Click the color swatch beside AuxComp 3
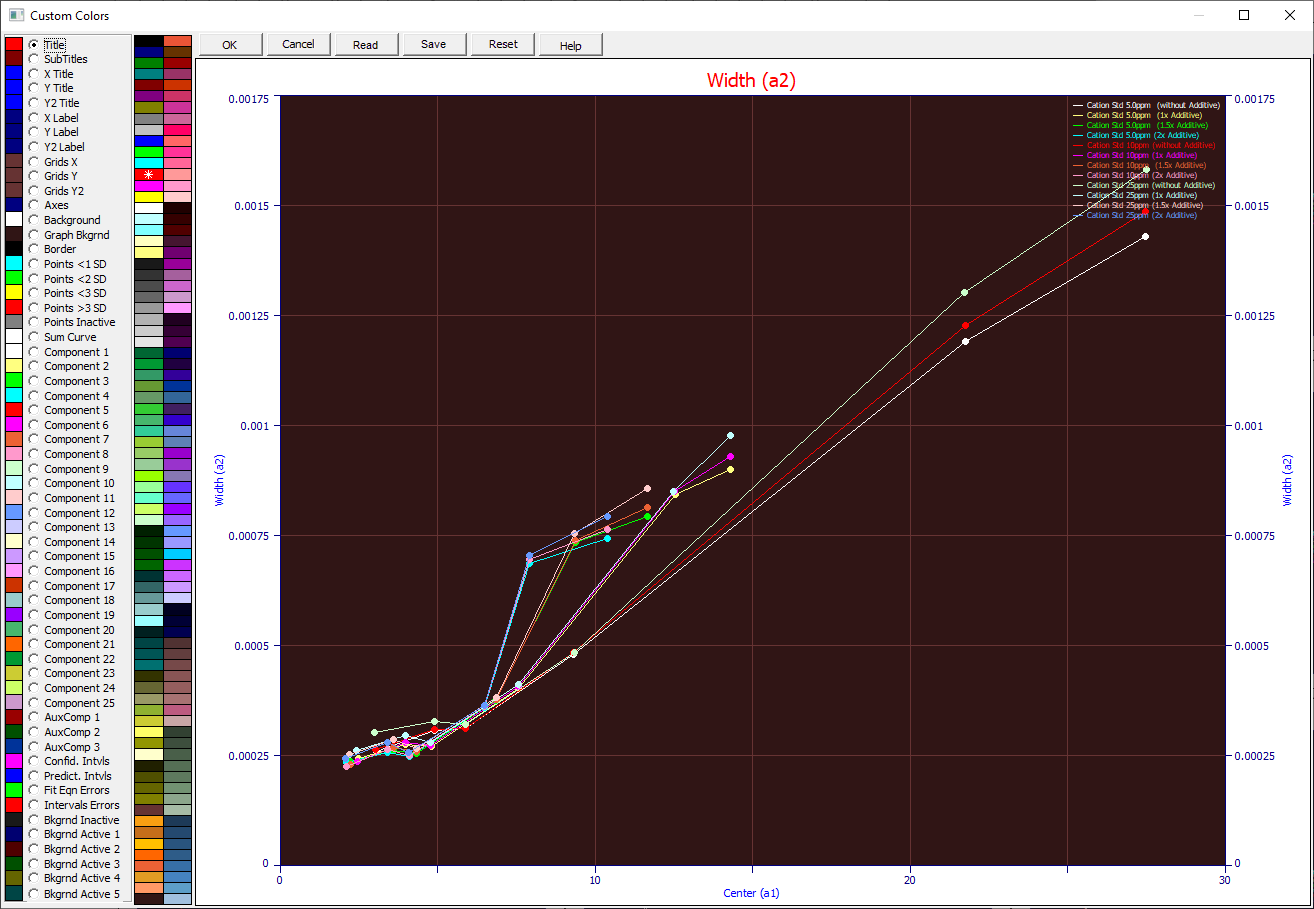1314x909 pixels. click(14, 747)
